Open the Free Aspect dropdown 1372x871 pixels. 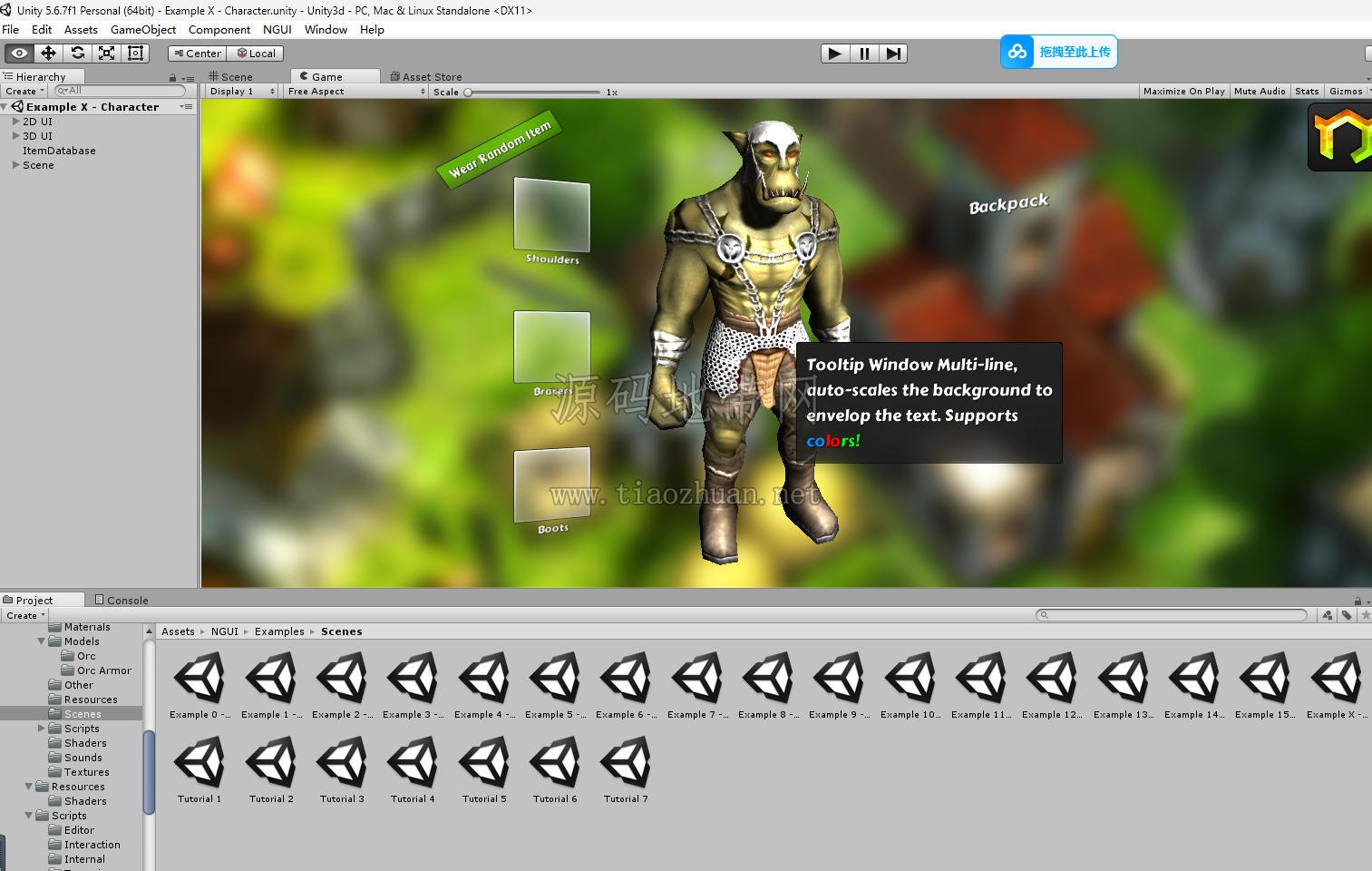pos(355,91)
